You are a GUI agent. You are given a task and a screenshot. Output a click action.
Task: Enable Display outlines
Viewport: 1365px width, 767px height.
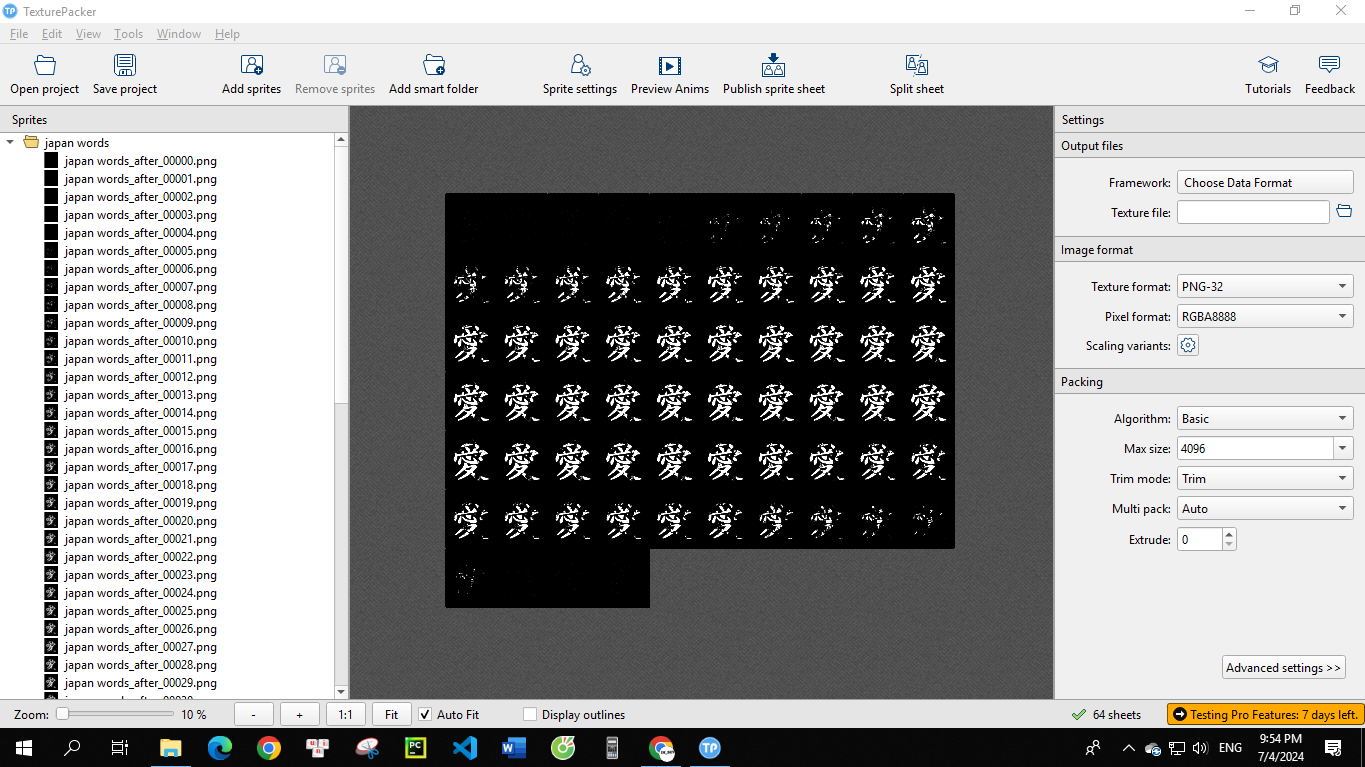[x=529, y=714]
